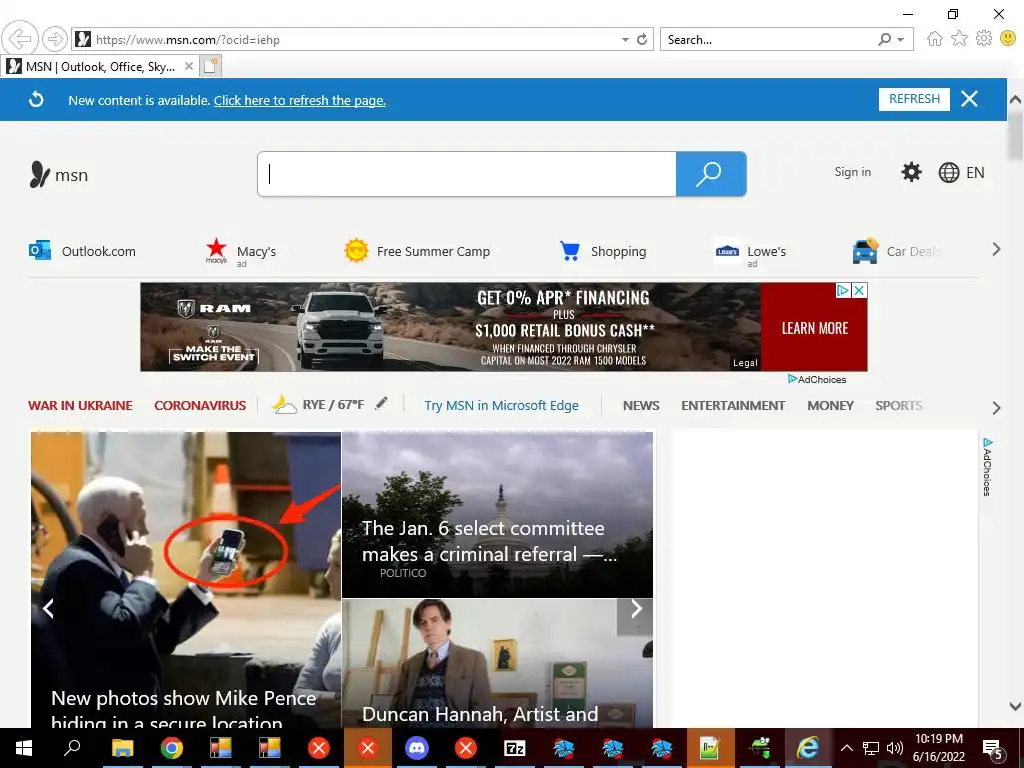Click the msn butterfly logo
The width and height of the screenshot is (1024, 768).
[59, 174]
